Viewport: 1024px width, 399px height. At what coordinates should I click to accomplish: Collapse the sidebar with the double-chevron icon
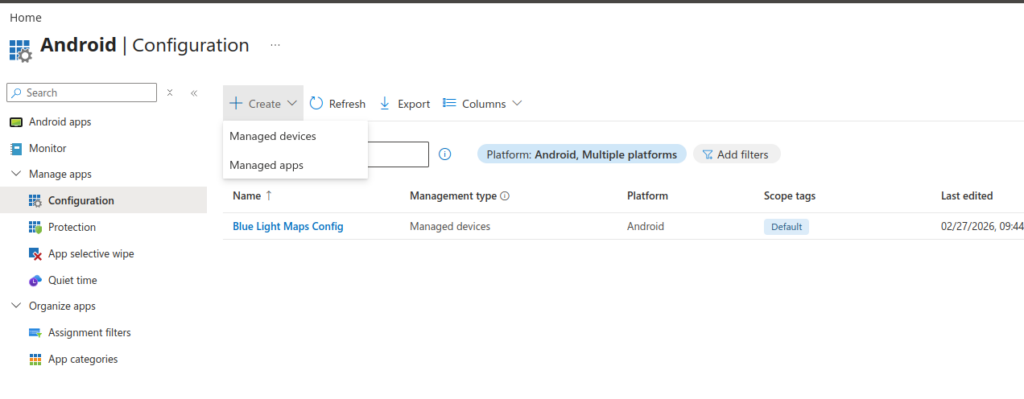(x=194, y=93)
